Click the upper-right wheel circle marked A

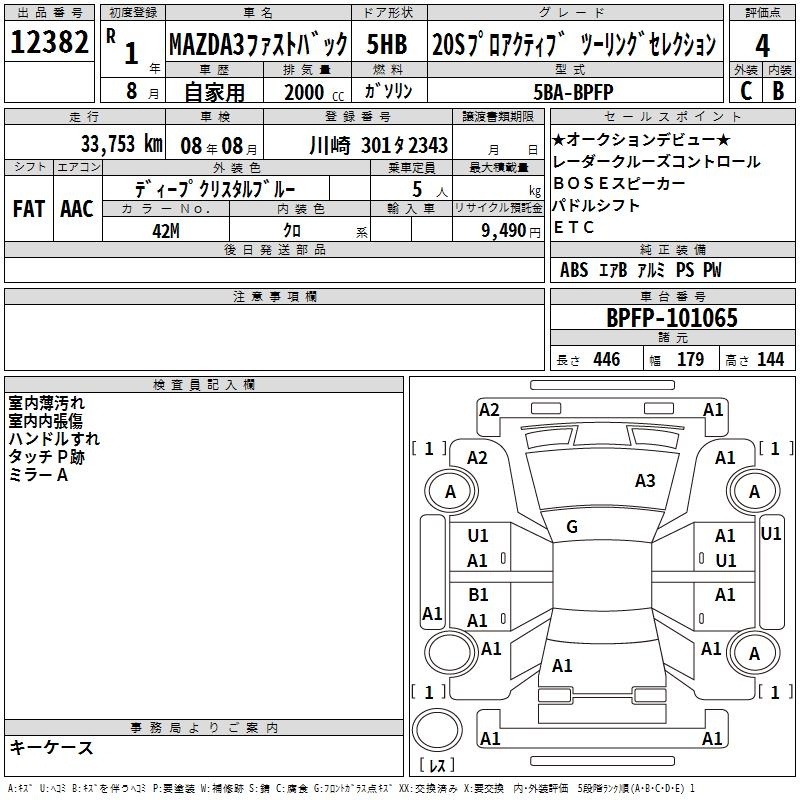(754, 491)
